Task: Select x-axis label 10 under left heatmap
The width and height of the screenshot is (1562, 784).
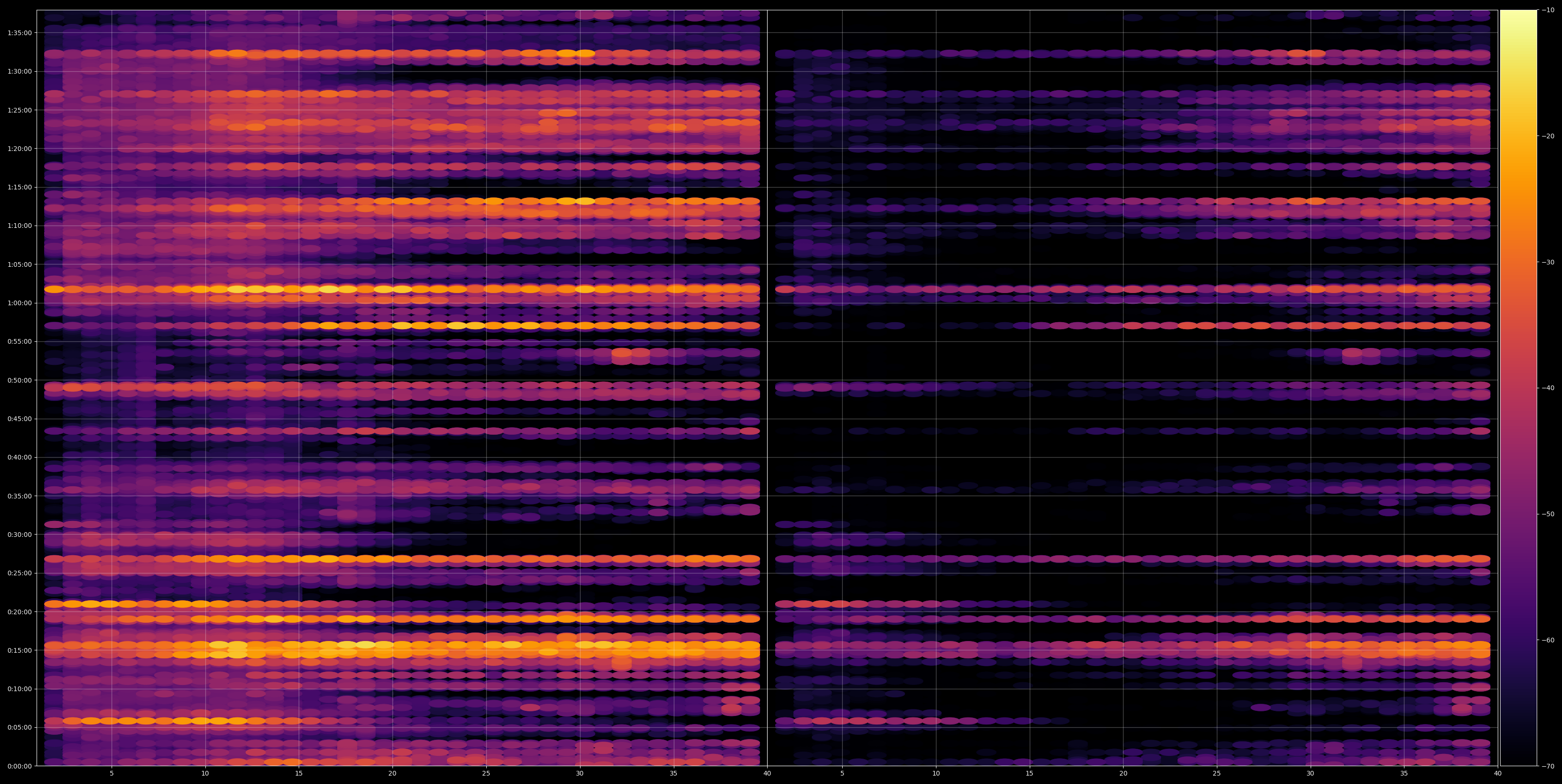Action: coord(205,773)
